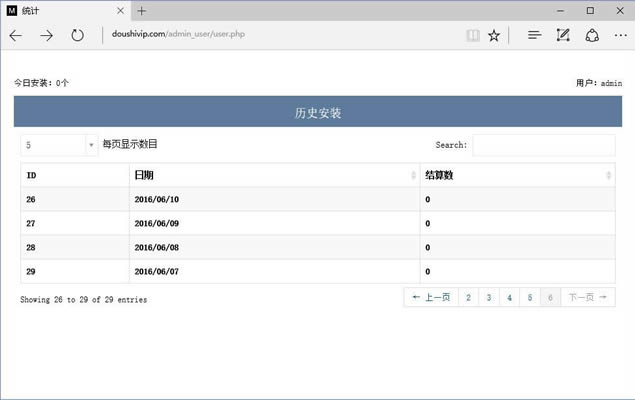Image resolution: width=635 pixels, height=400 pixels.
Task: Expand the entries-per-page dropdown
Action: pyautogui.click(x=58, y=145)
